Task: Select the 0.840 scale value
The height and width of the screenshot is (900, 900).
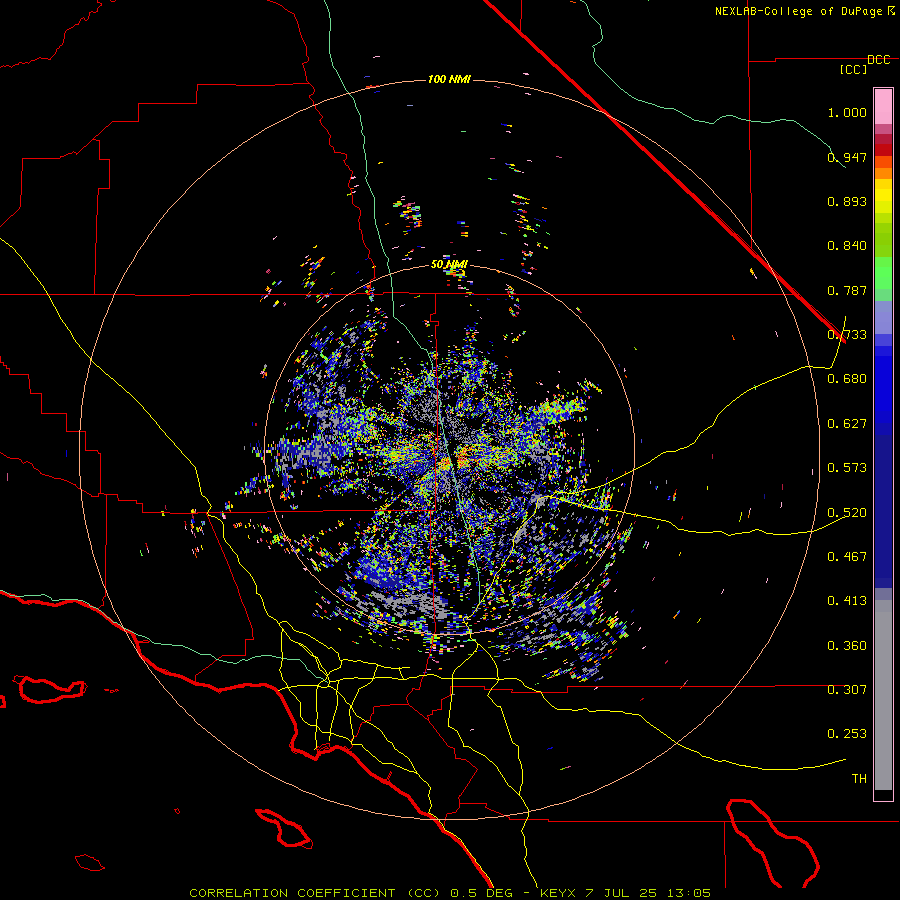Action: pos(847,246)
